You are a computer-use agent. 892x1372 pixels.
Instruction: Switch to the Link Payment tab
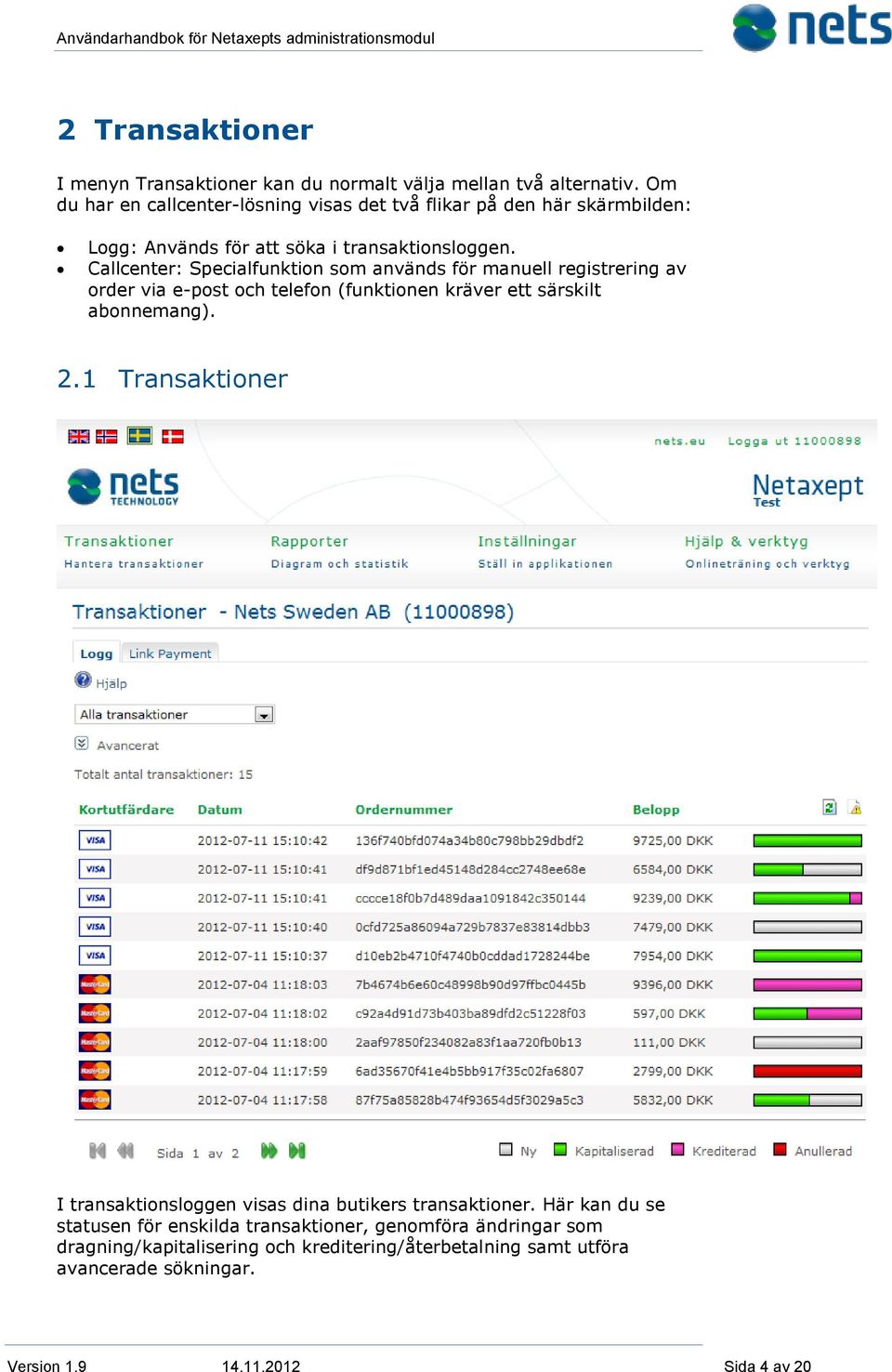tap(170, 653)
